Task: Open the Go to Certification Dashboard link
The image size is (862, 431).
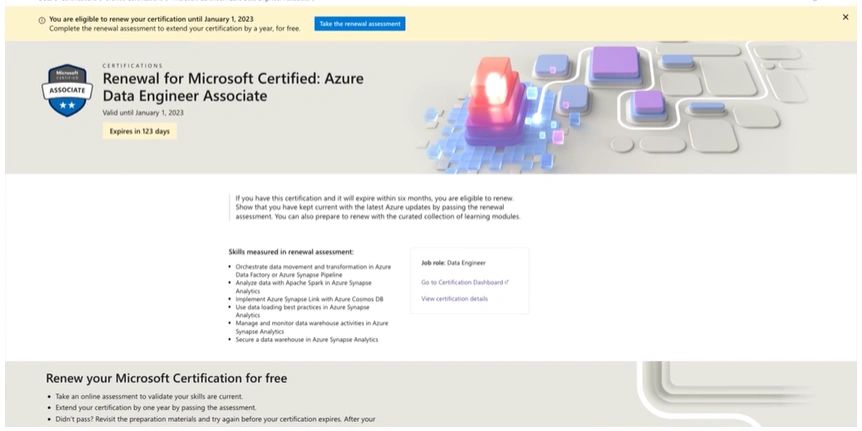Action: click(463, 283)
